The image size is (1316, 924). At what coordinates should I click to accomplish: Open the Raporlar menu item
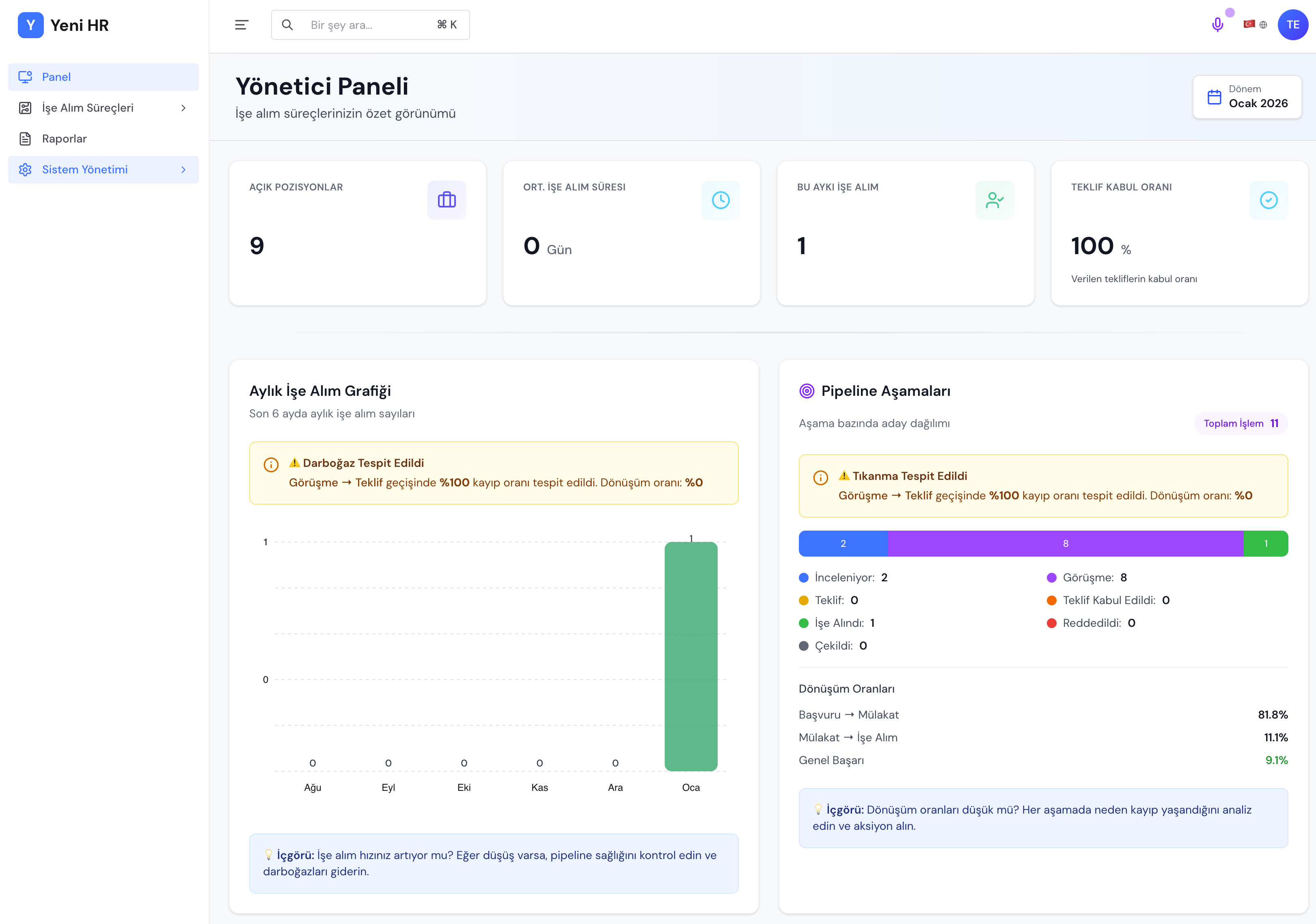(x=103, y=139)
